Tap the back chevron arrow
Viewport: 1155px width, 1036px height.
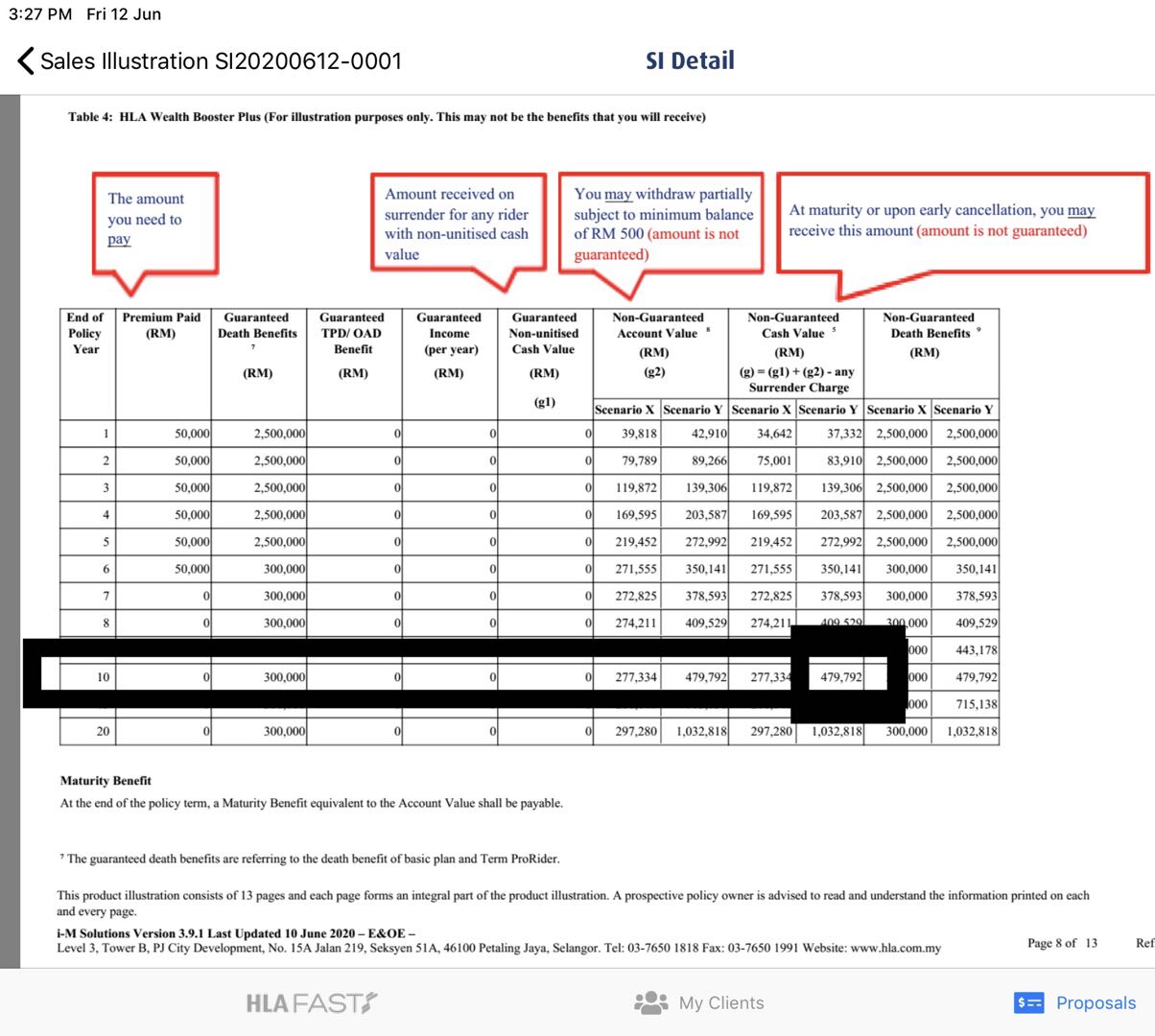coord(25,61)
